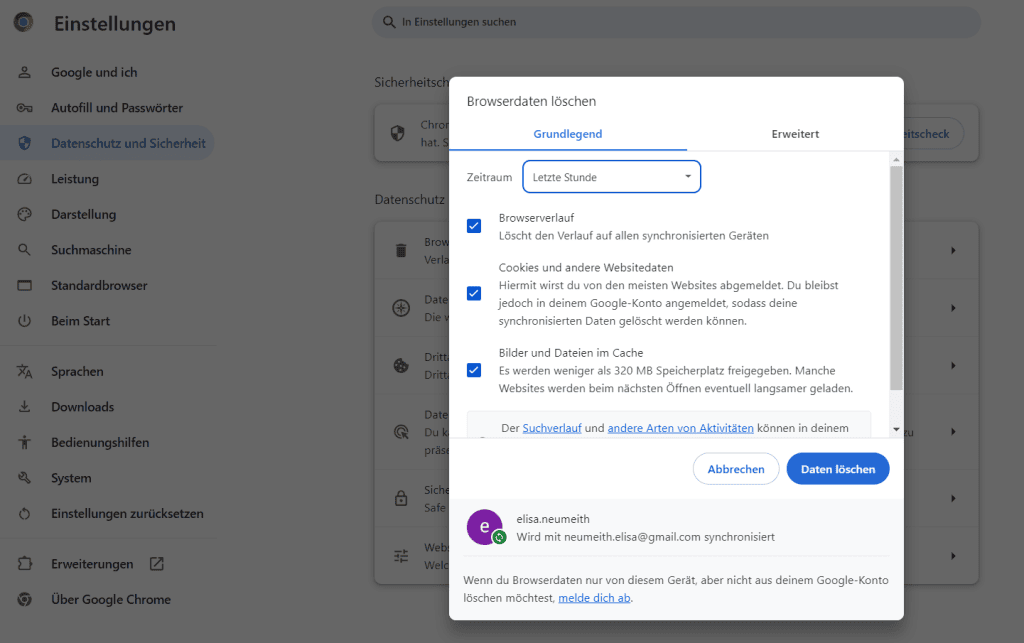Open the Suchverlauf link
Viewport: 1024px width, 643px height.
[552, 428]
